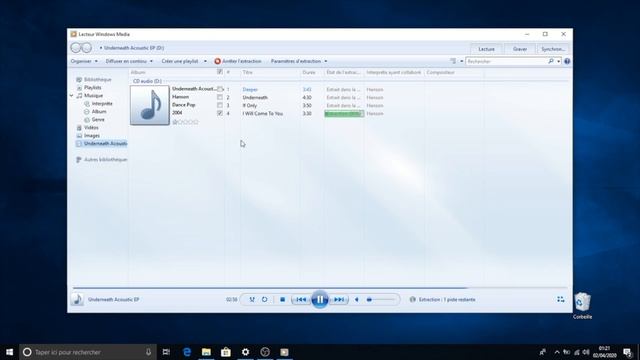Go forward with the right navigation arrow

pyautogui.click(x=87, y=48)
